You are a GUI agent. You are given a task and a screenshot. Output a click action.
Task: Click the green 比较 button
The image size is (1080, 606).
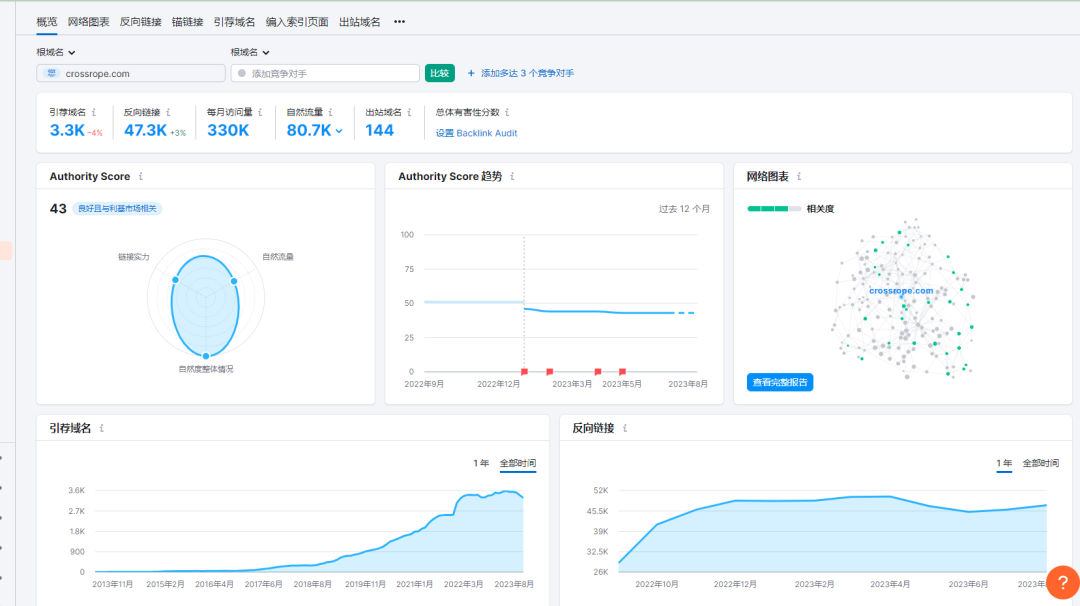click(439, 73)
